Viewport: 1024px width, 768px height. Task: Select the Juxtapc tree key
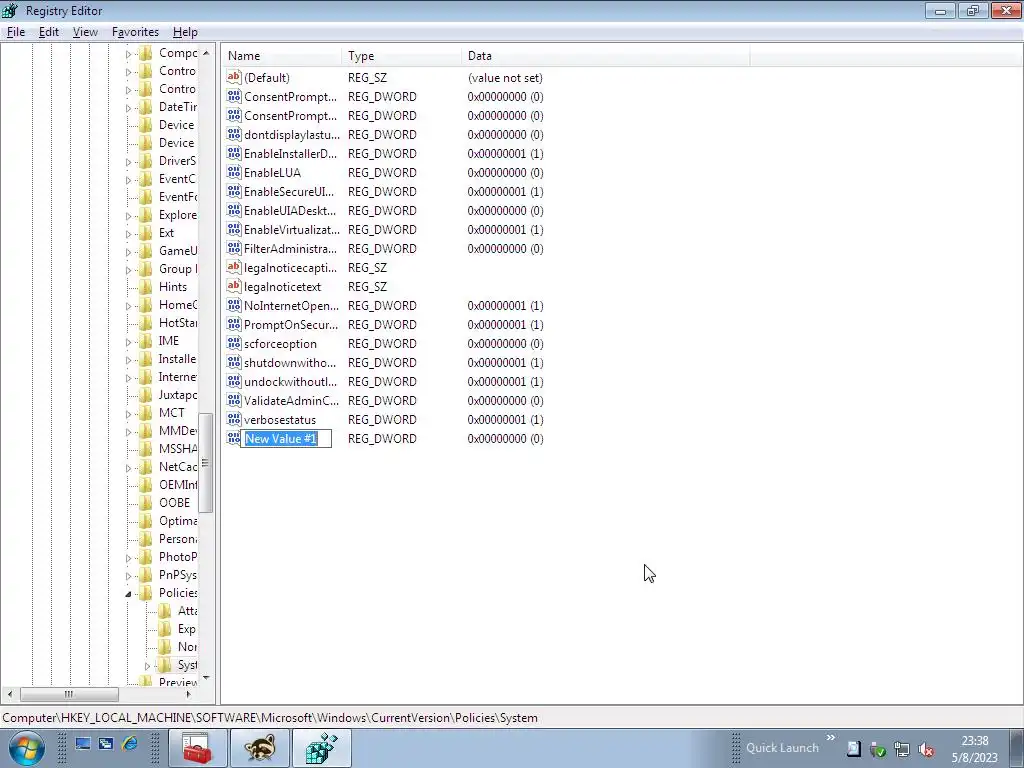(178, 394)
